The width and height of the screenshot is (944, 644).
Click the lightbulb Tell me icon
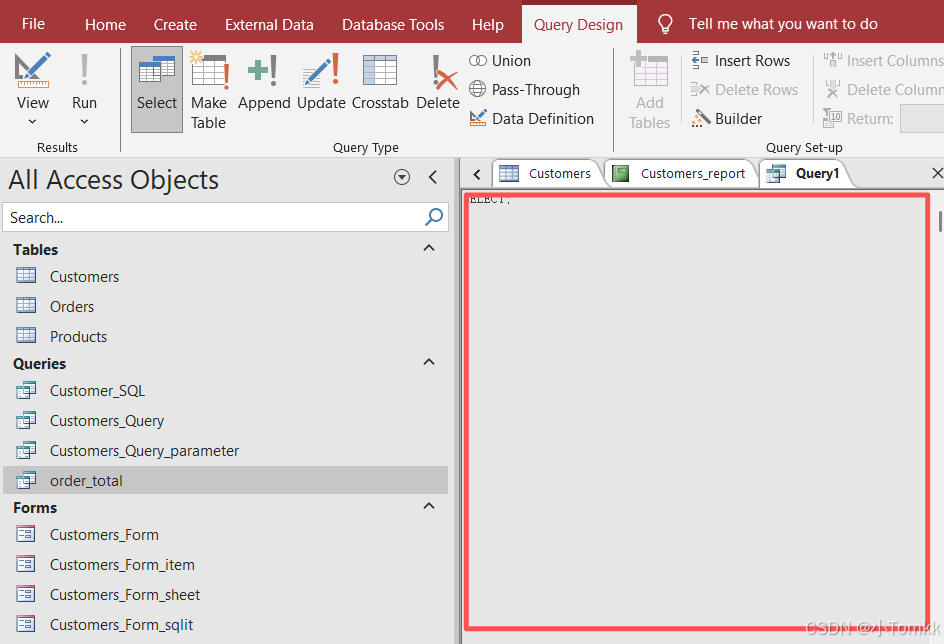tap(665, 24)
